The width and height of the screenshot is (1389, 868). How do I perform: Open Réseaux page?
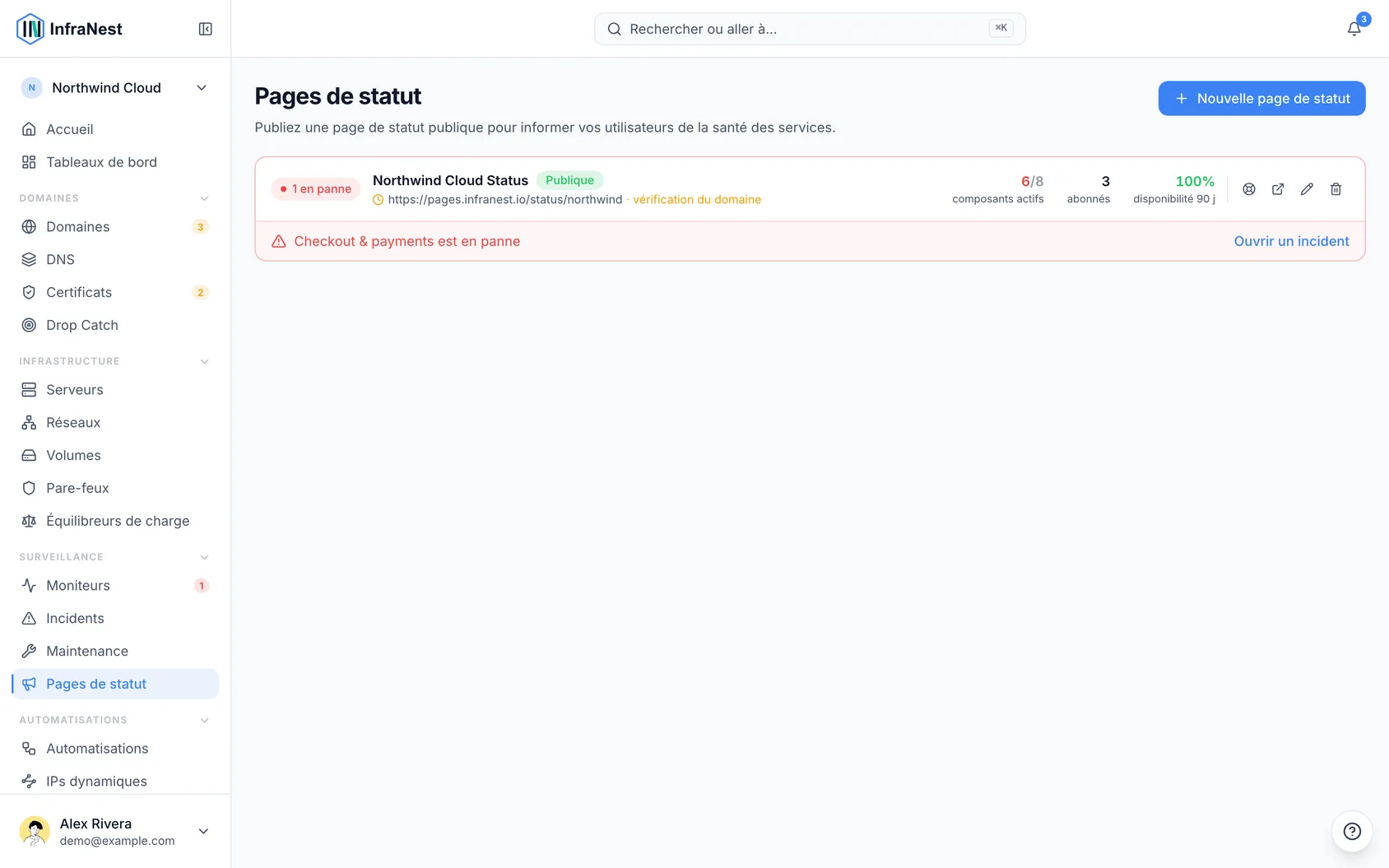[115, 422]
